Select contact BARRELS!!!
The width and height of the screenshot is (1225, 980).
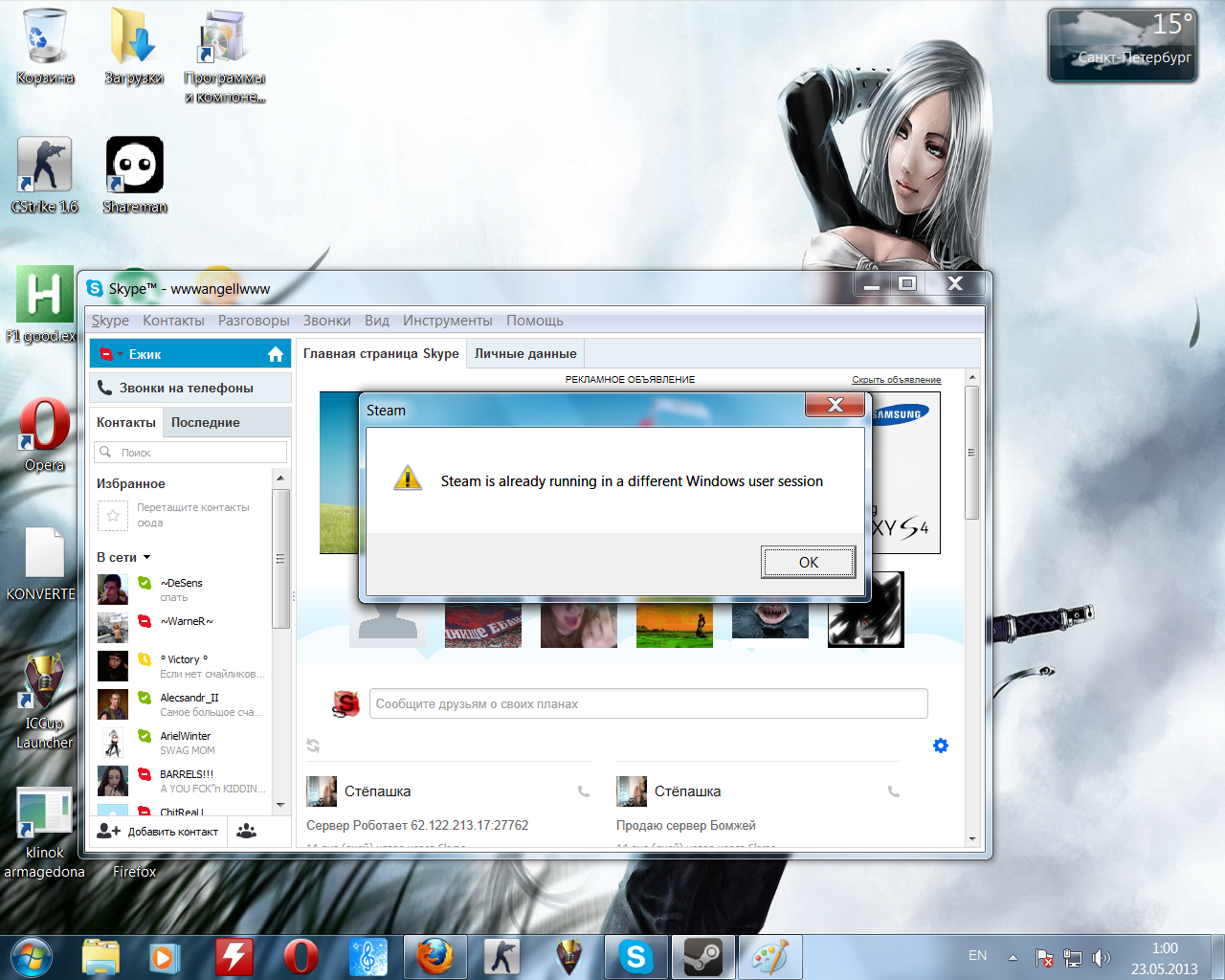click(x=182, y=781)
